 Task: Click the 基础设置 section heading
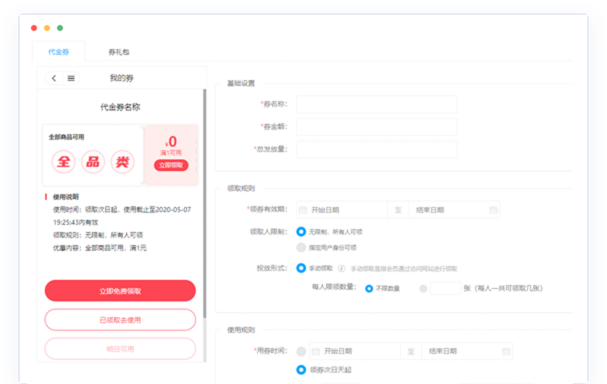(x=241, y=83)
